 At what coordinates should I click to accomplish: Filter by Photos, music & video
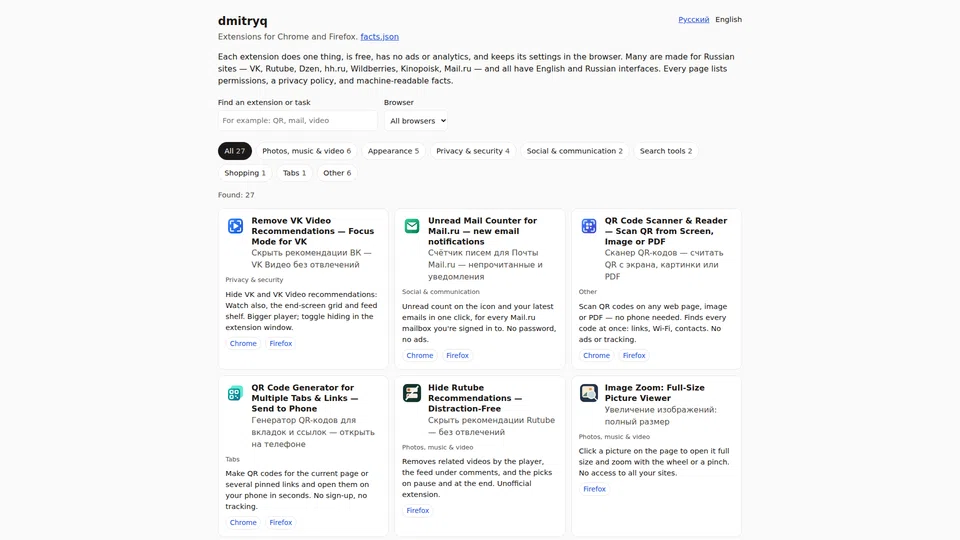307,151
